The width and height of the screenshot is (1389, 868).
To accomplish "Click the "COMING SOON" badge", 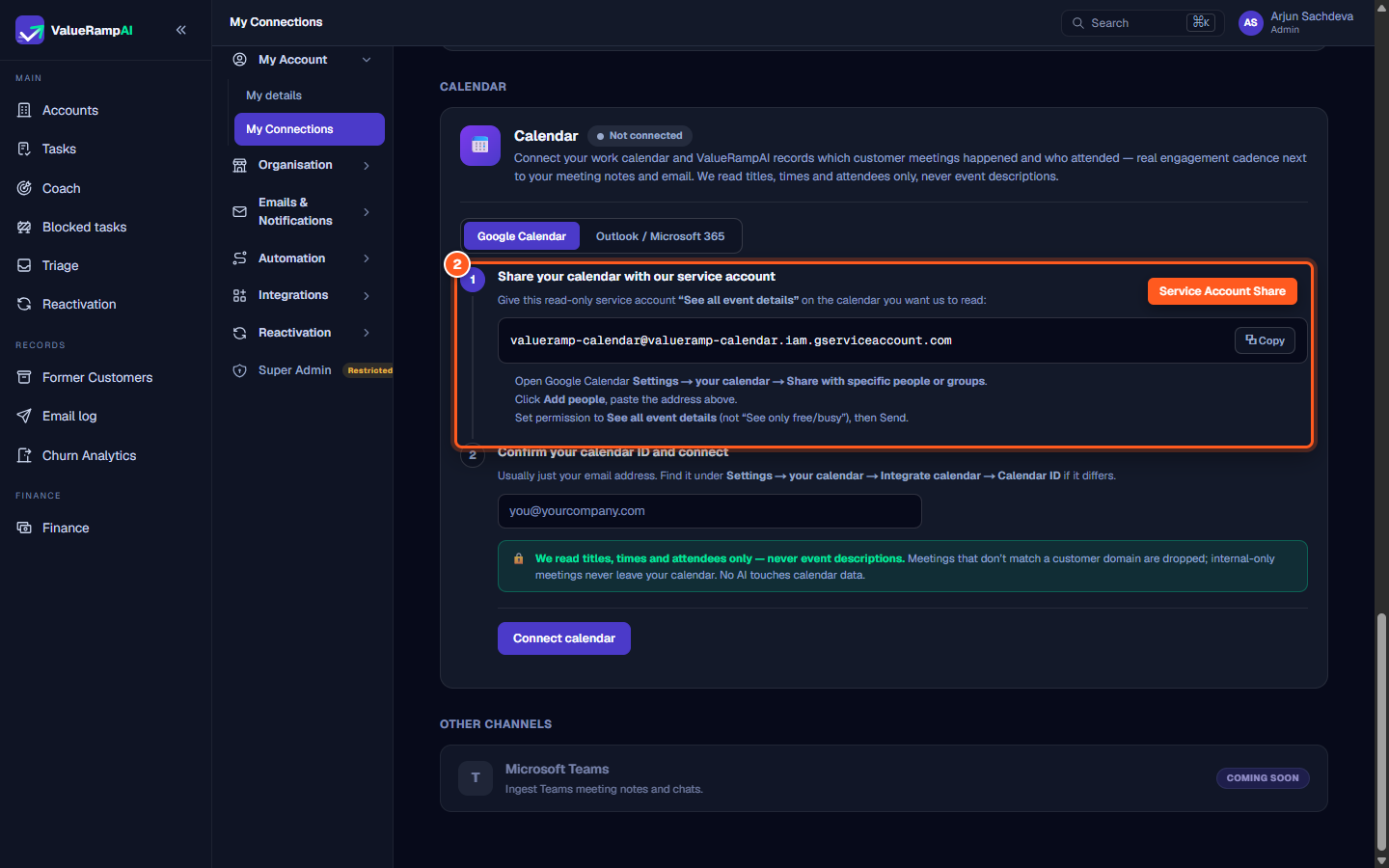I will point(1263,778).
